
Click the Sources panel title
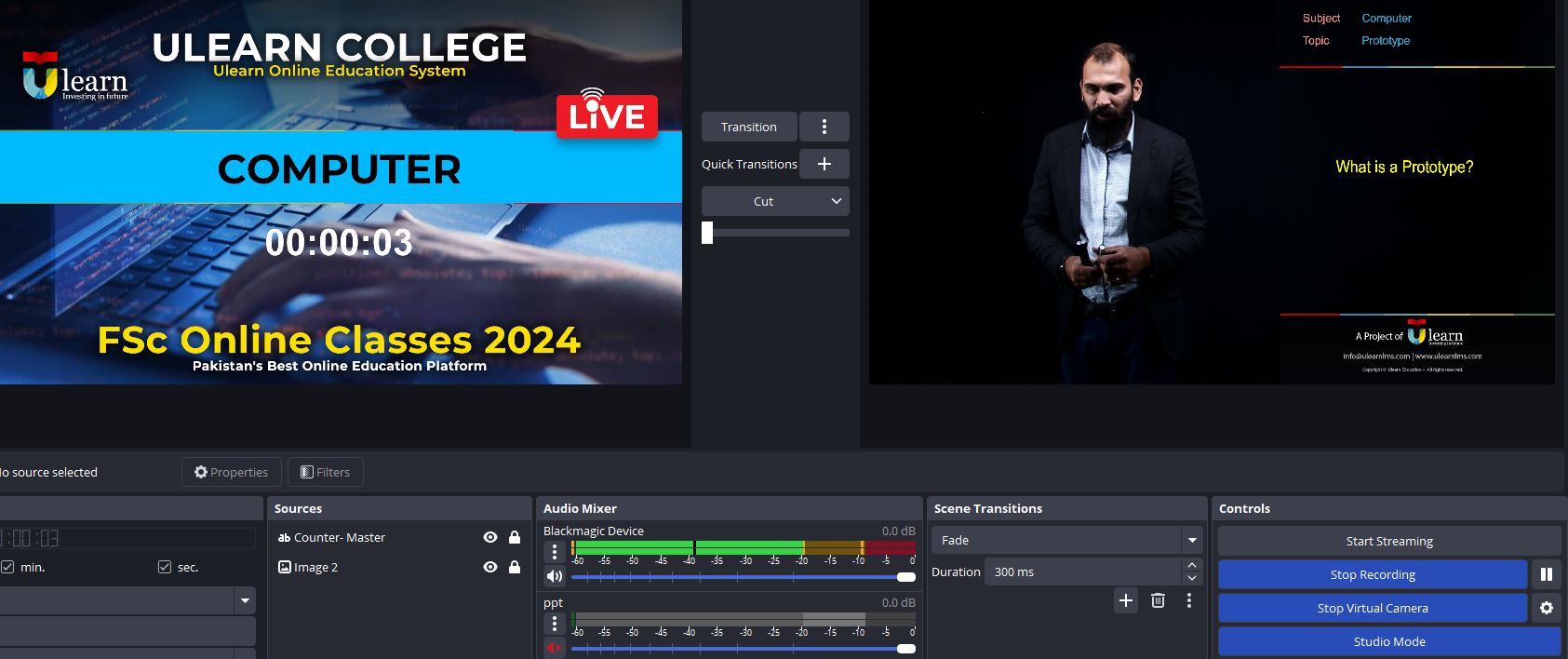(298, 508)
